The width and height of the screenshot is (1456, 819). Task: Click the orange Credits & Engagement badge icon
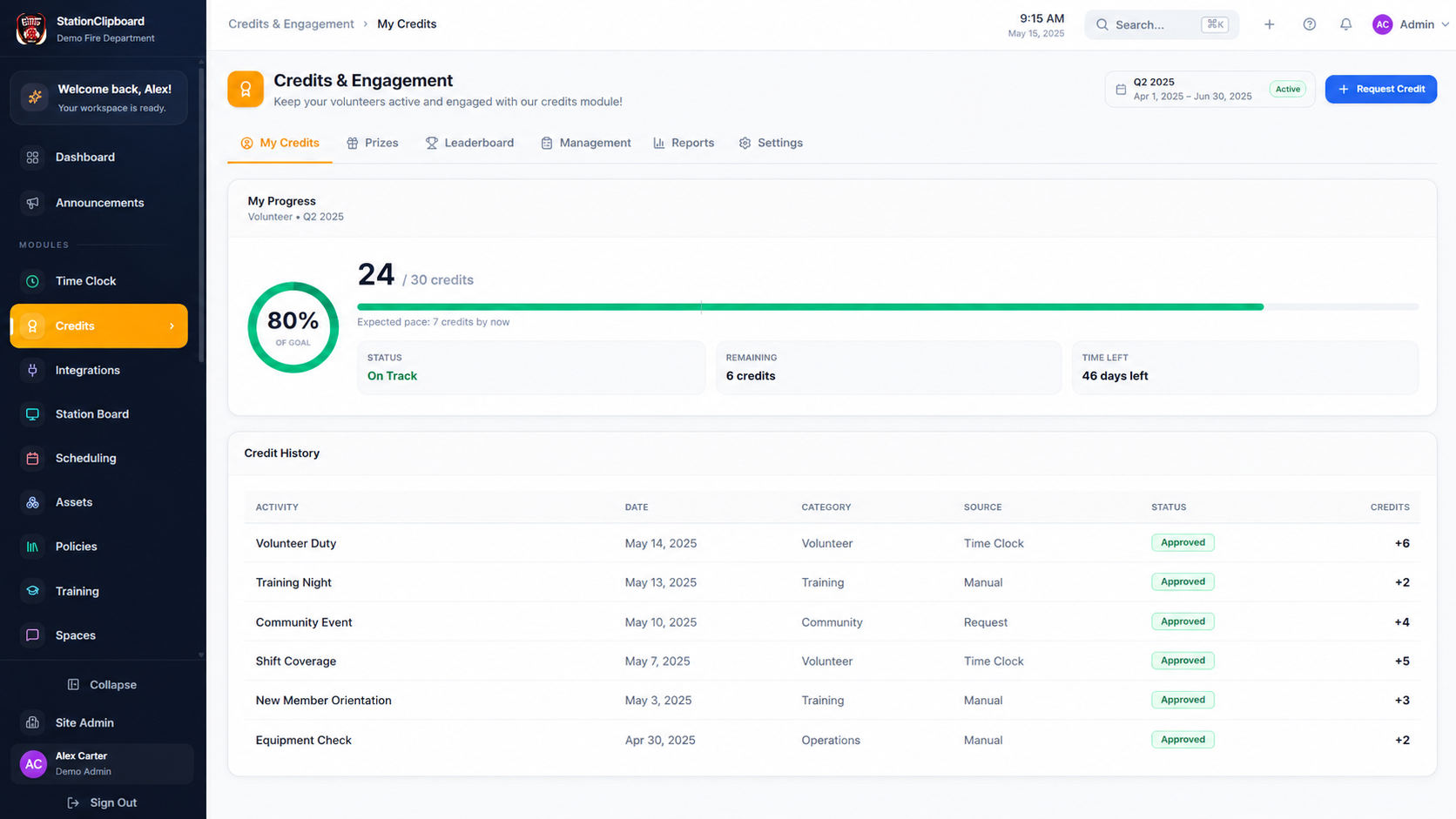click(x=246, y=89)
